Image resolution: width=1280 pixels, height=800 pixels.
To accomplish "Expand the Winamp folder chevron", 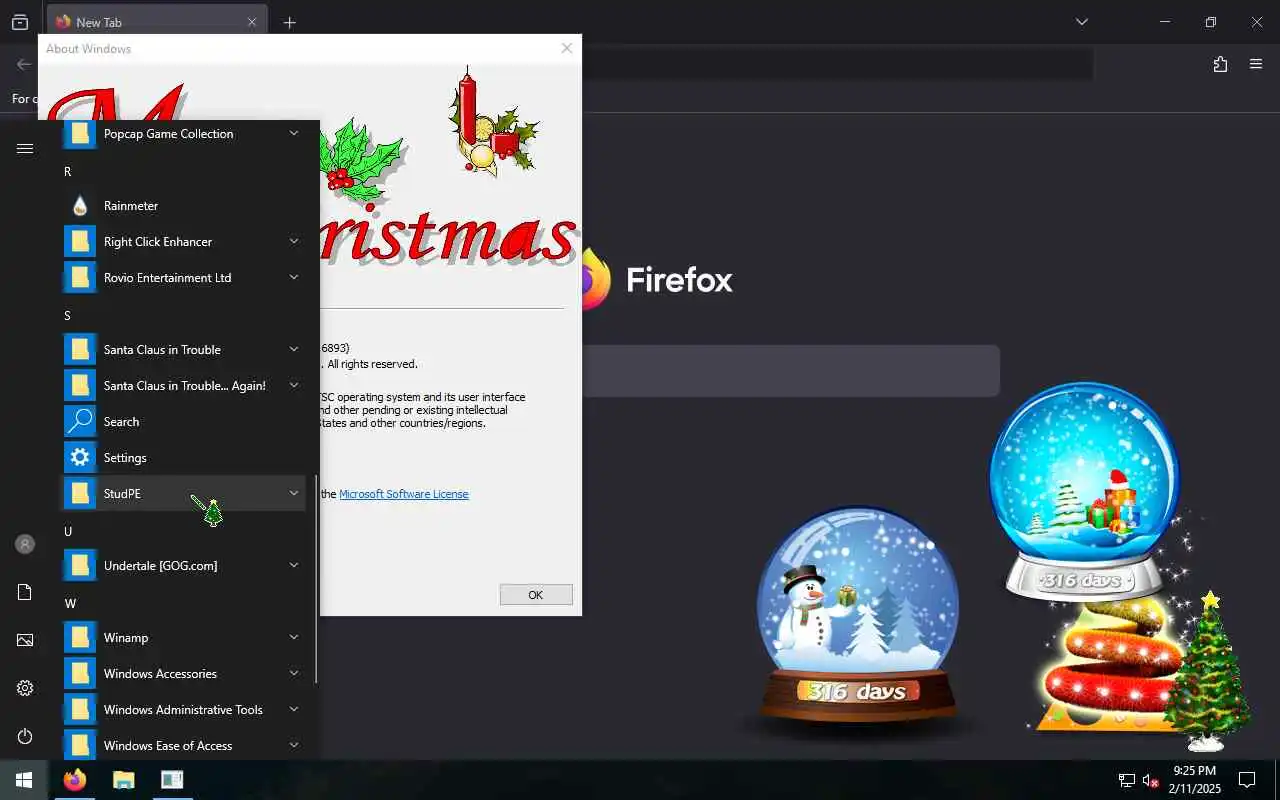I will [294, 637].
